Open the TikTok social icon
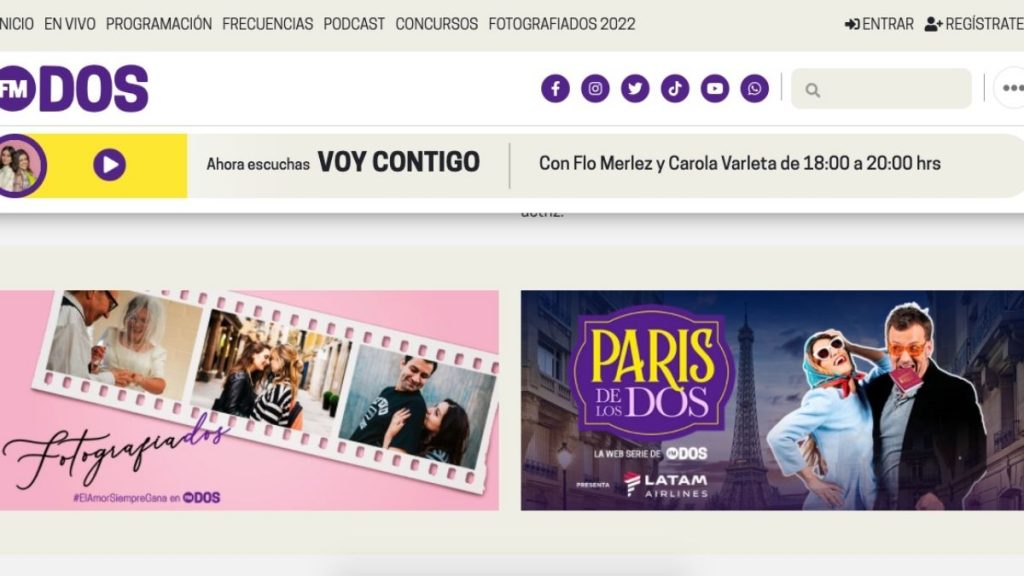 tap(675, 88)
